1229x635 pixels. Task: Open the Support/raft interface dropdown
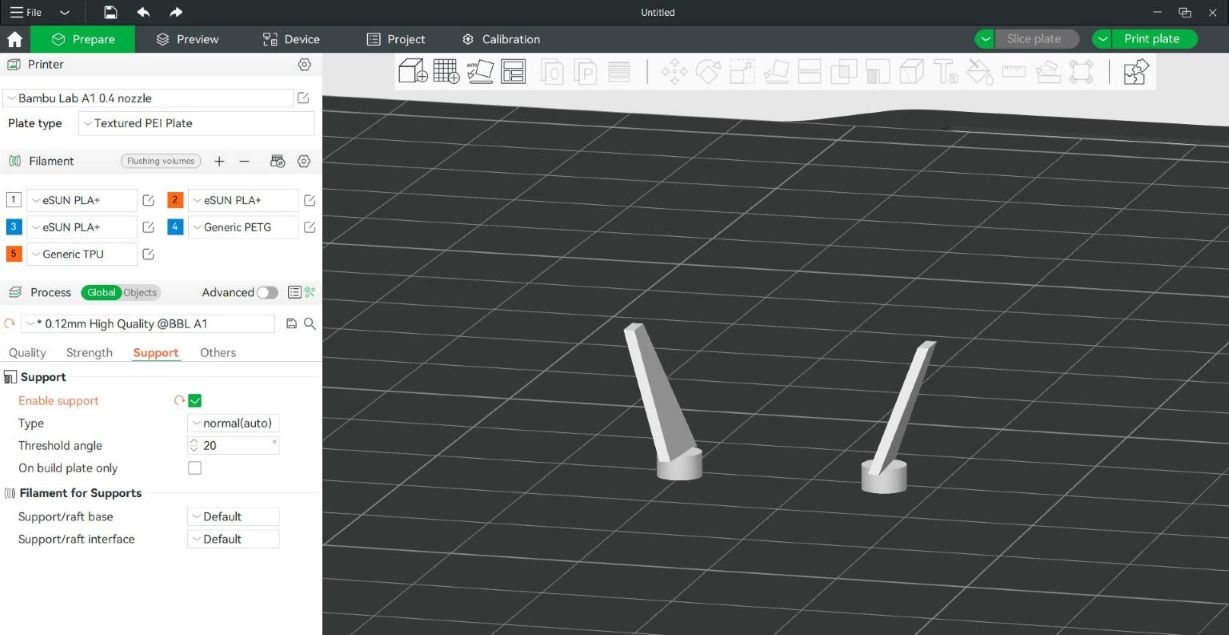coord(233,539)
